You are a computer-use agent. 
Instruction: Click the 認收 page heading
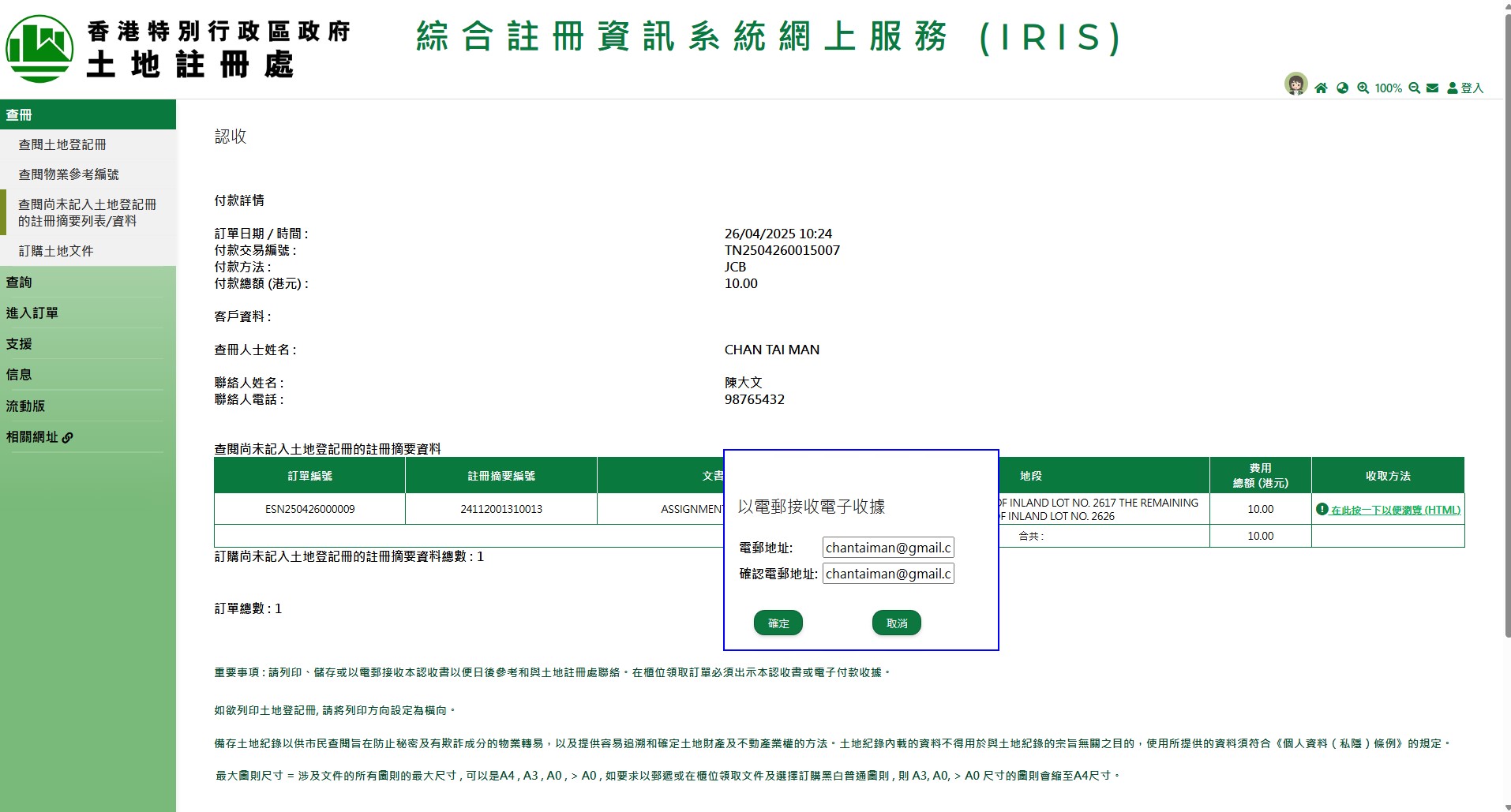click(231, 137)
